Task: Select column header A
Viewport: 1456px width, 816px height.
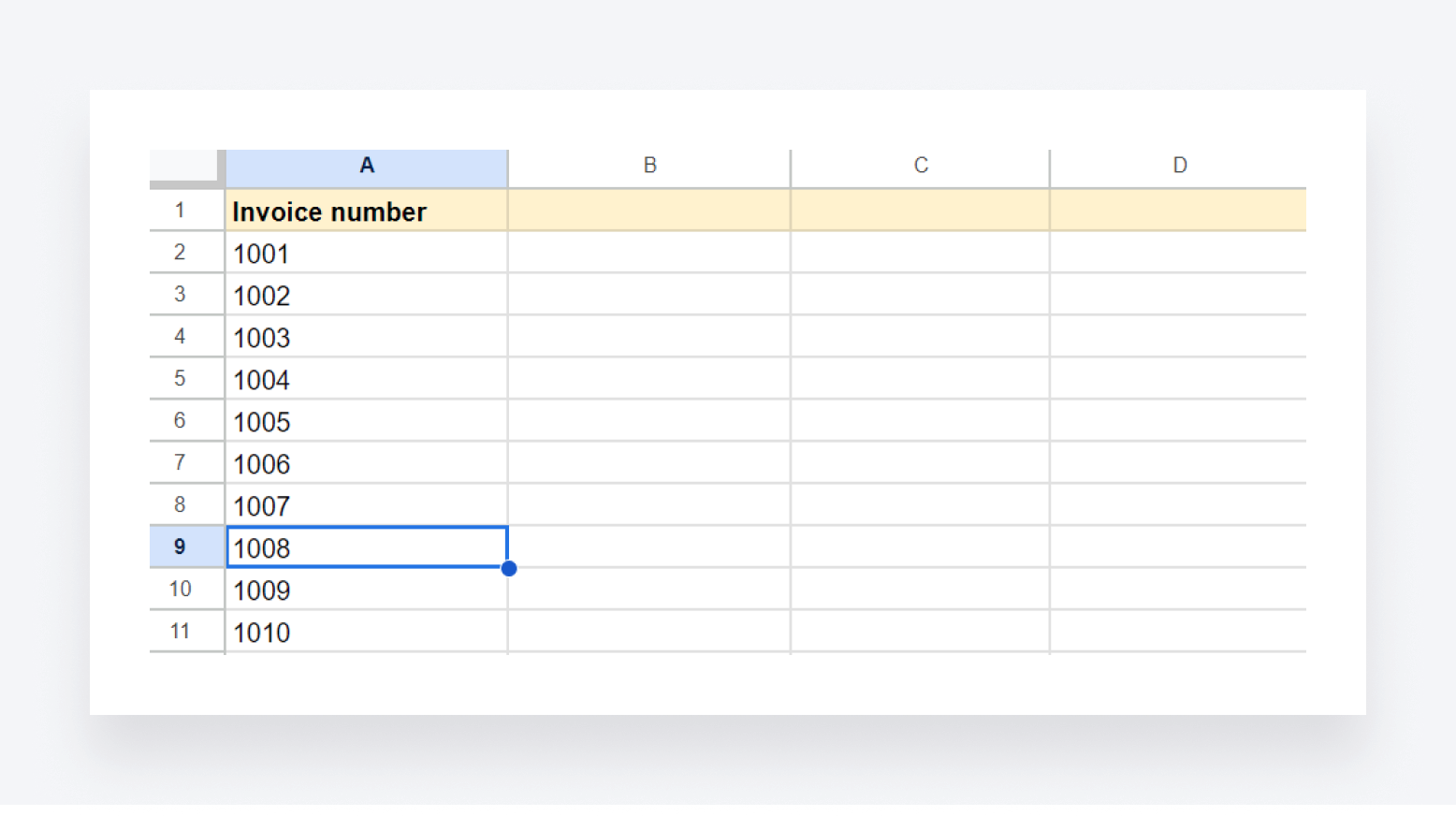Action: click(366, 166)
